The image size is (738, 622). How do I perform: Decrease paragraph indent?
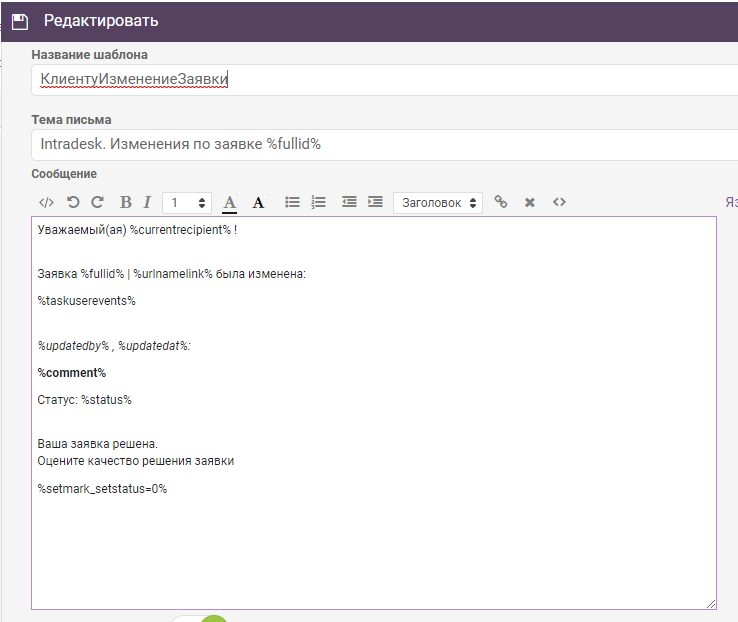349,202
